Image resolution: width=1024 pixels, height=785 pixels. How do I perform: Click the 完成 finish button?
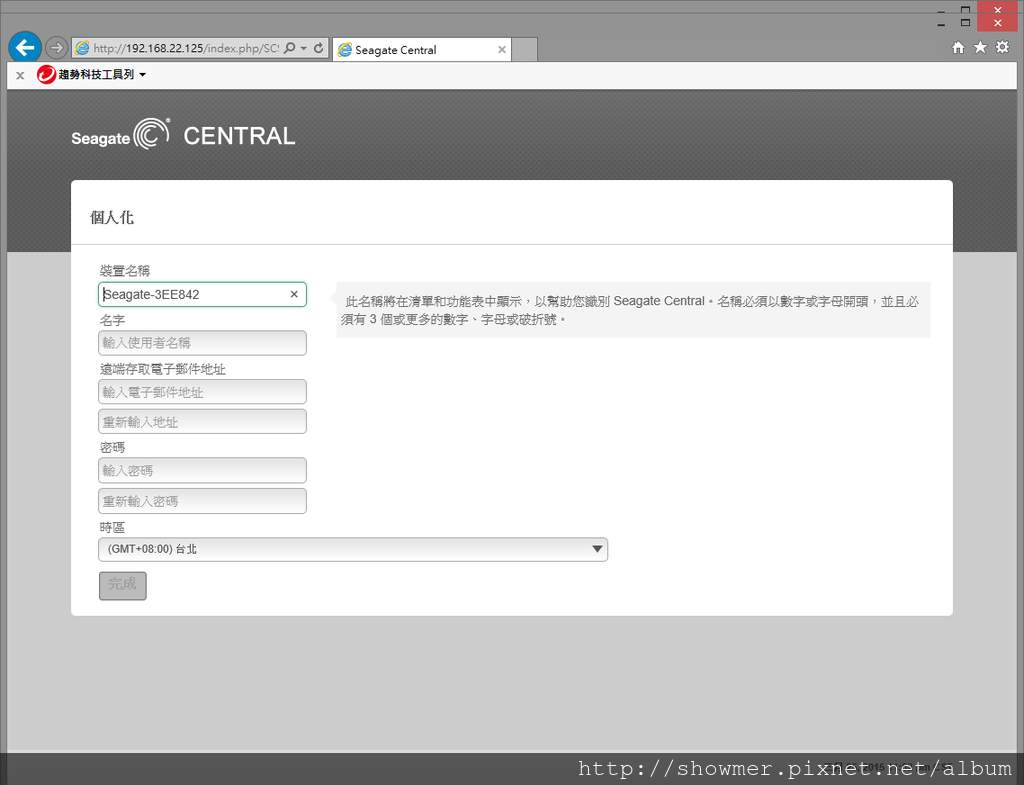[123, 585]
